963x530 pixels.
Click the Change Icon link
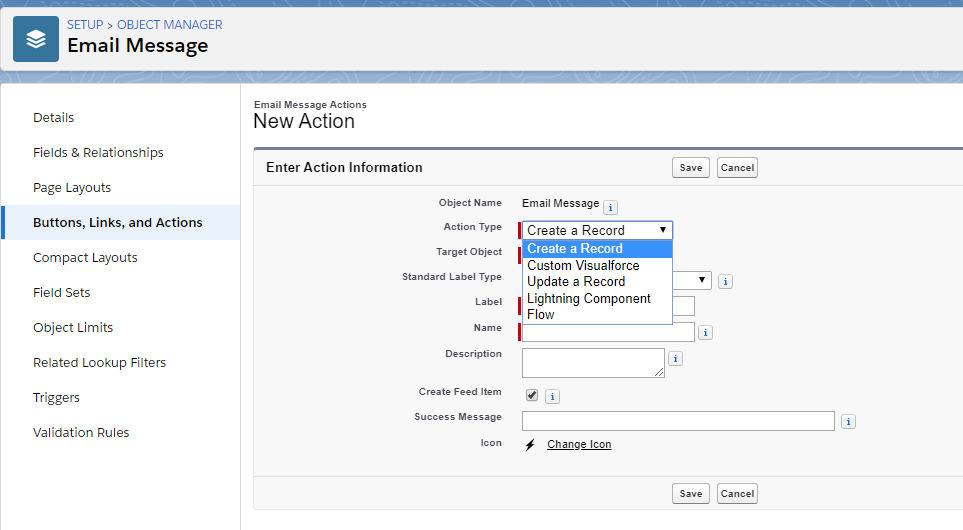pyautogui.click(x=579, y=445)
